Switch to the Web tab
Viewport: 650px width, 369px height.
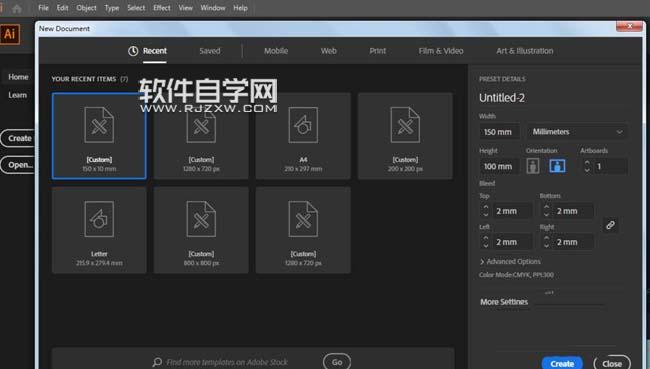click(328, 51)
